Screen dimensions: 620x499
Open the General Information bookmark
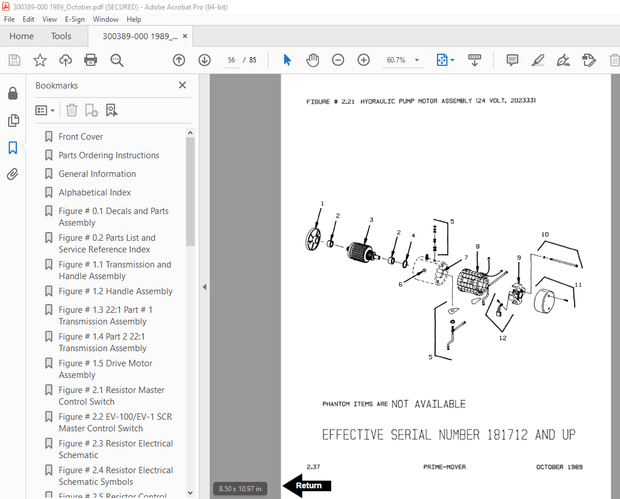point(97,174)
